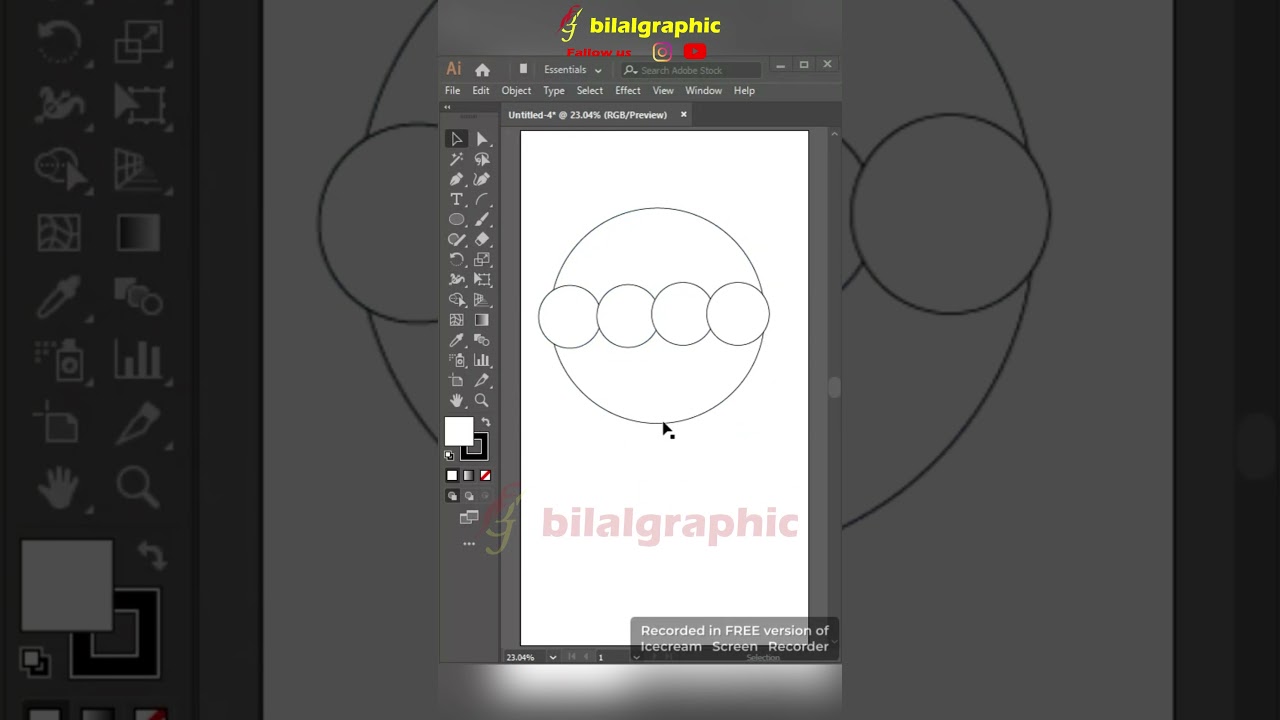This screenshot has height=720, width=1280.
Task: Pick the Paintbrush tool
Action: coord(482,219)
